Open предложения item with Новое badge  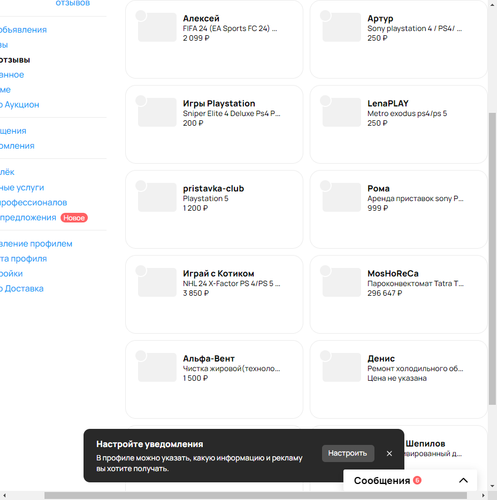28,217
